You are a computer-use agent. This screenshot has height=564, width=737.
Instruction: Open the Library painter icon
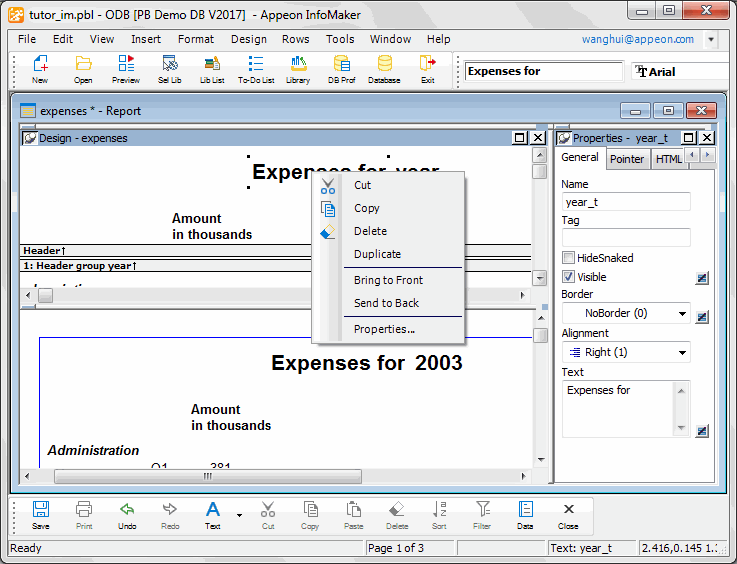point(298,69)
